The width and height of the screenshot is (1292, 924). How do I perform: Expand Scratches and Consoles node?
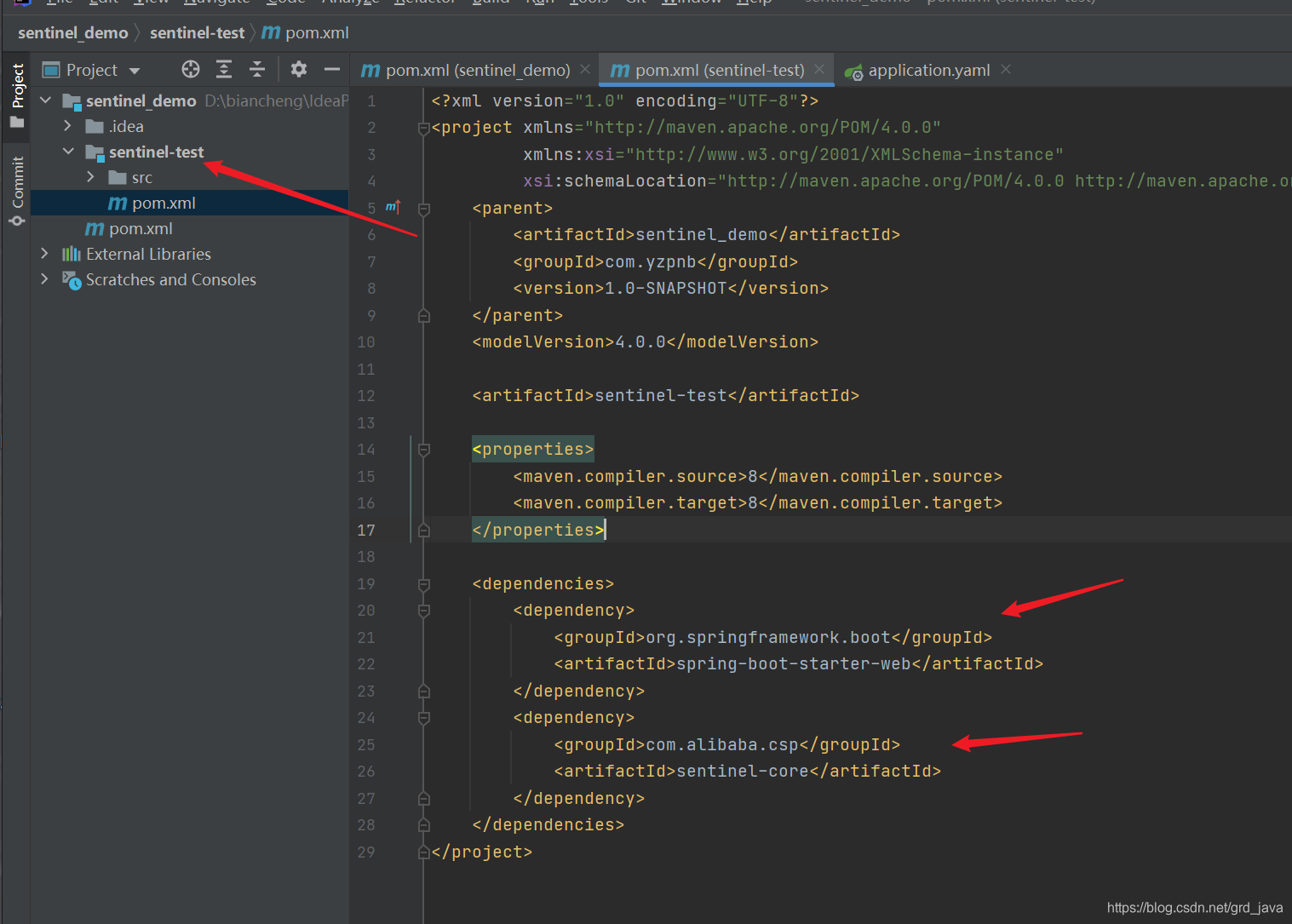(x=45, y=279)
